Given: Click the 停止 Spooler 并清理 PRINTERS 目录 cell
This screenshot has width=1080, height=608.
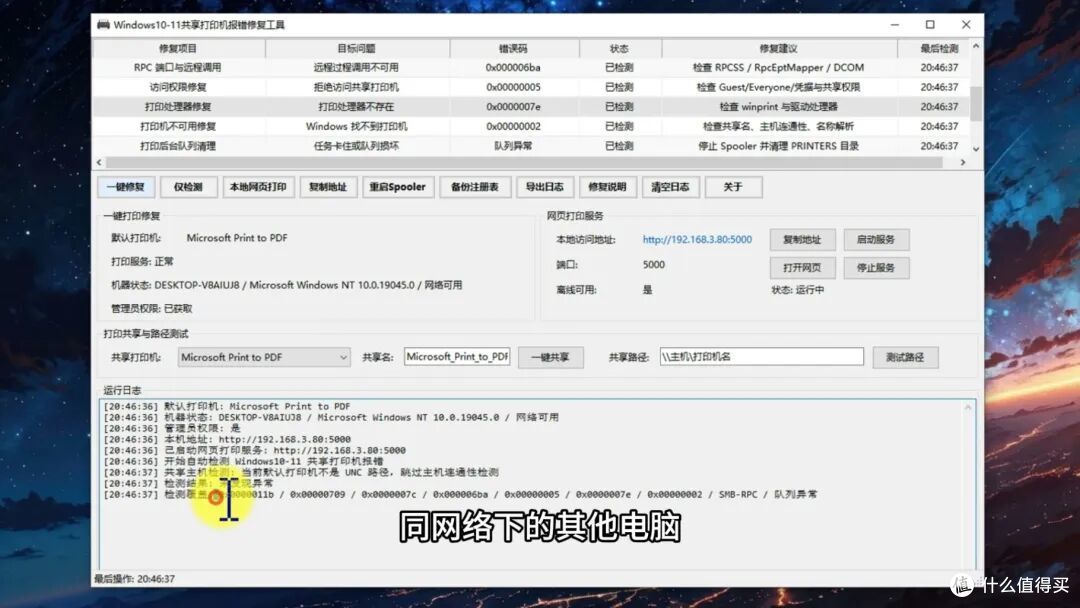Looking at the screenshot, I should click(x=778, y=146).
